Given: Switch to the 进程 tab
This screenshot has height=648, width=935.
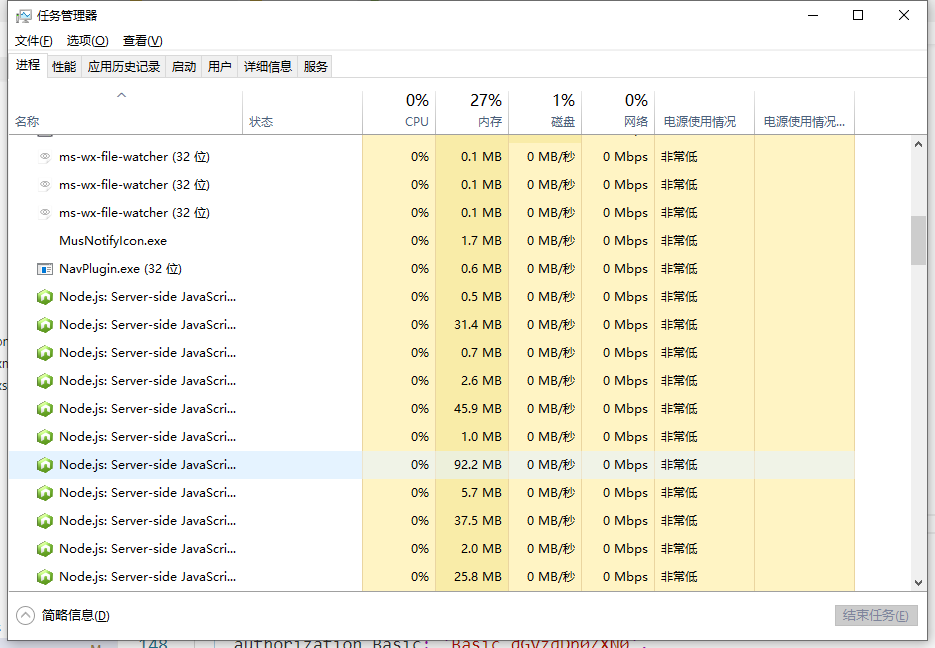Looking at the screenshot, I should 28,65.
